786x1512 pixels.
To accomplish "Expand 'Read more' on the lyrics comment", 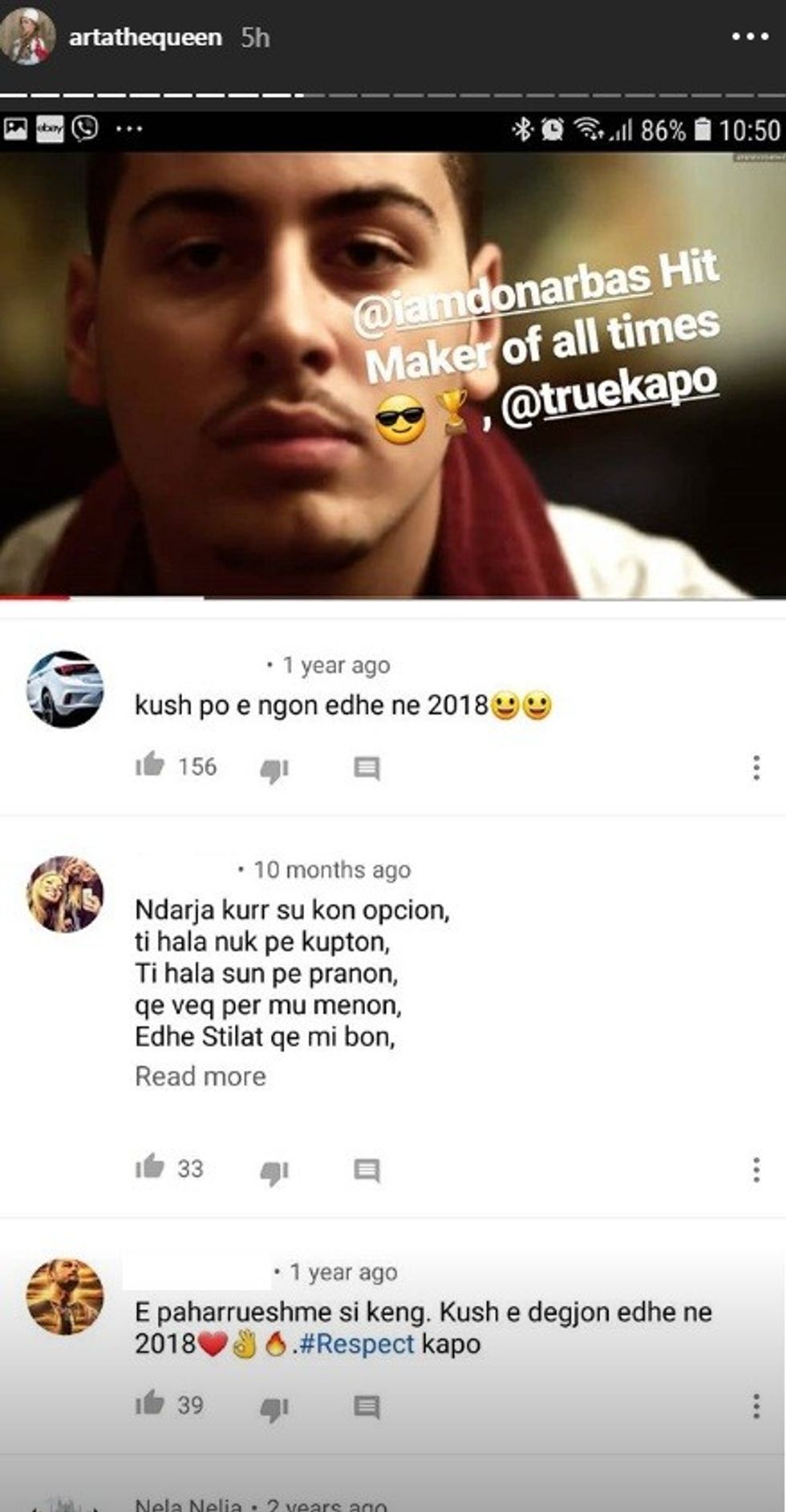I will 199,1077.
